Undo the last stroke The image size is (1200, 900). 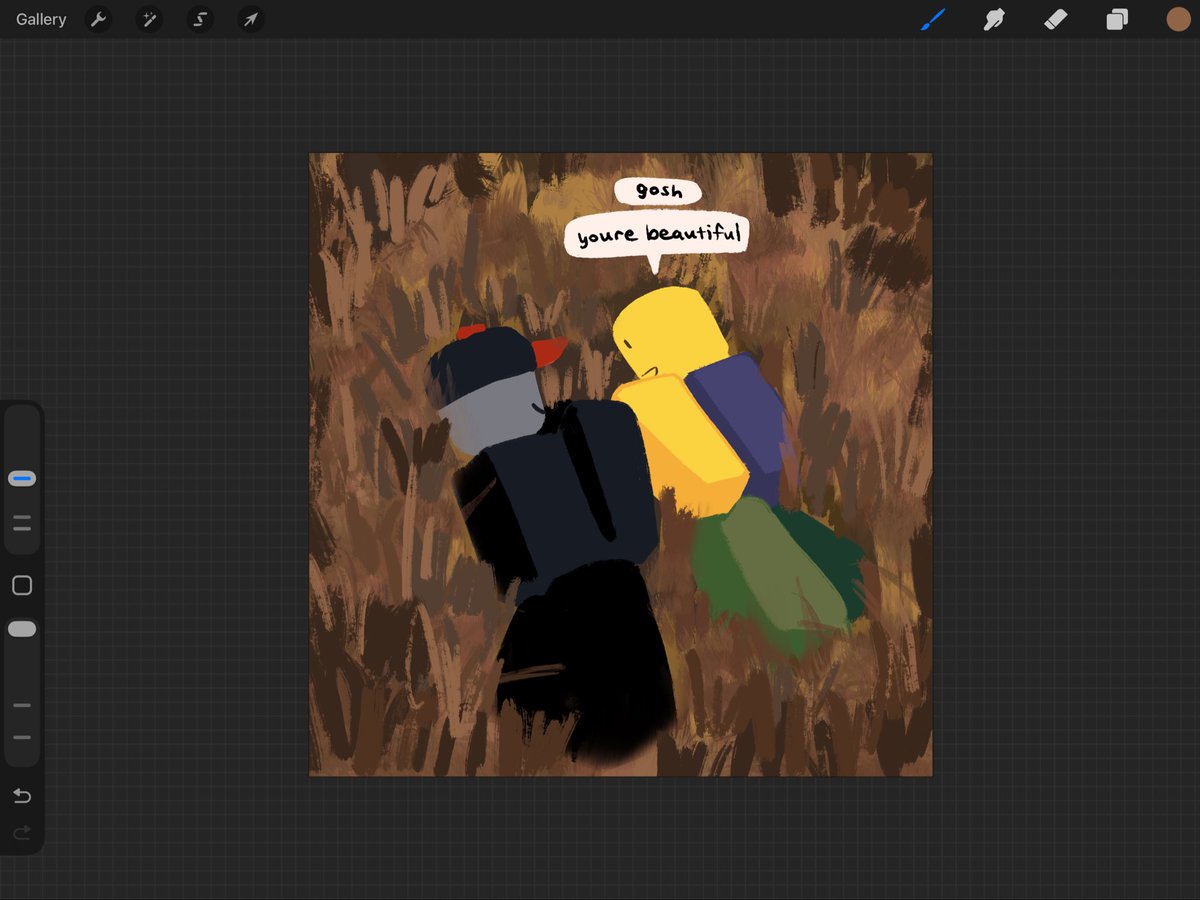coord(22,796)
